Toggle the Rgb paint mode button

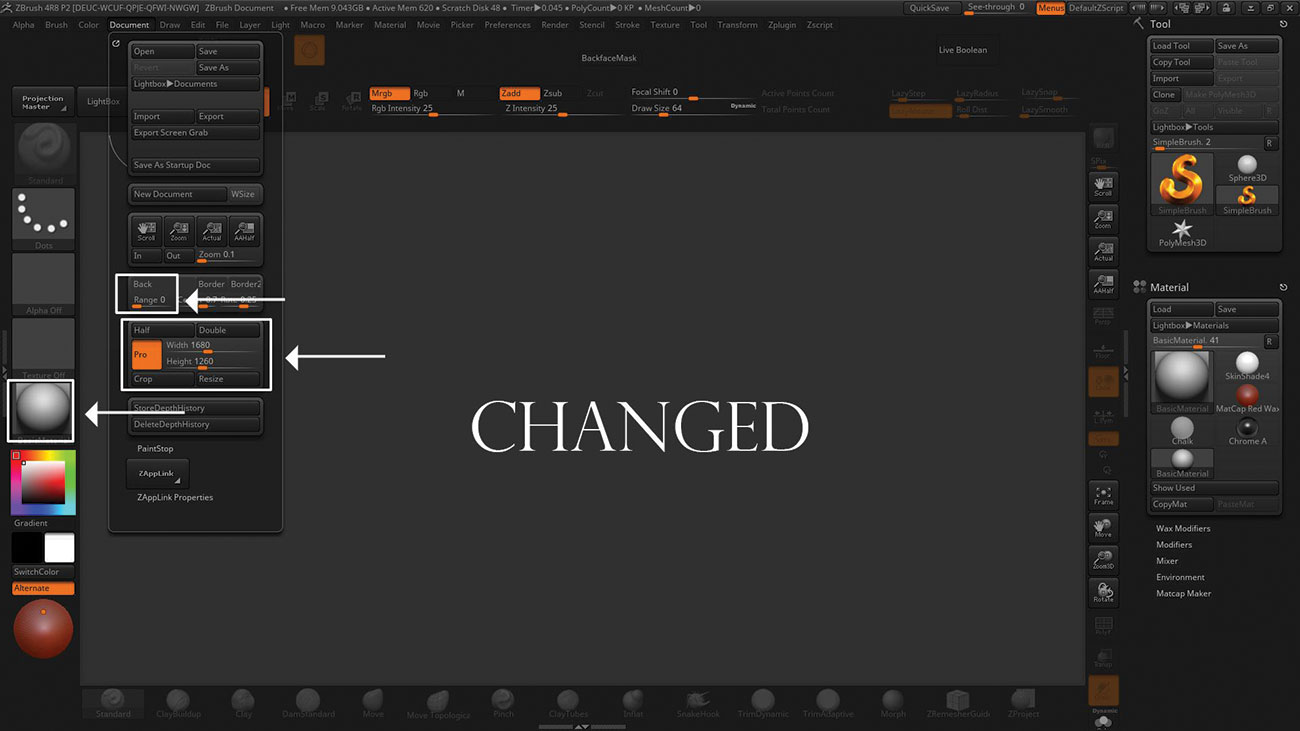tap(421, 92)
